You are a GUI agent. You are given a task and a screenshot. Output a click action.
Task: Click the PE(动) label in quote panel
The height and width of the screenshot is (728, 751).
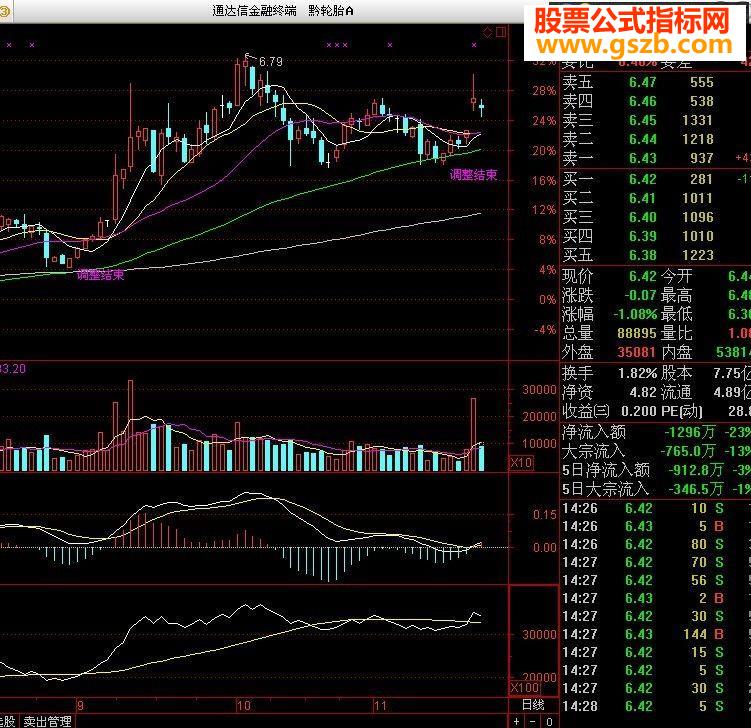click(683, 411)
